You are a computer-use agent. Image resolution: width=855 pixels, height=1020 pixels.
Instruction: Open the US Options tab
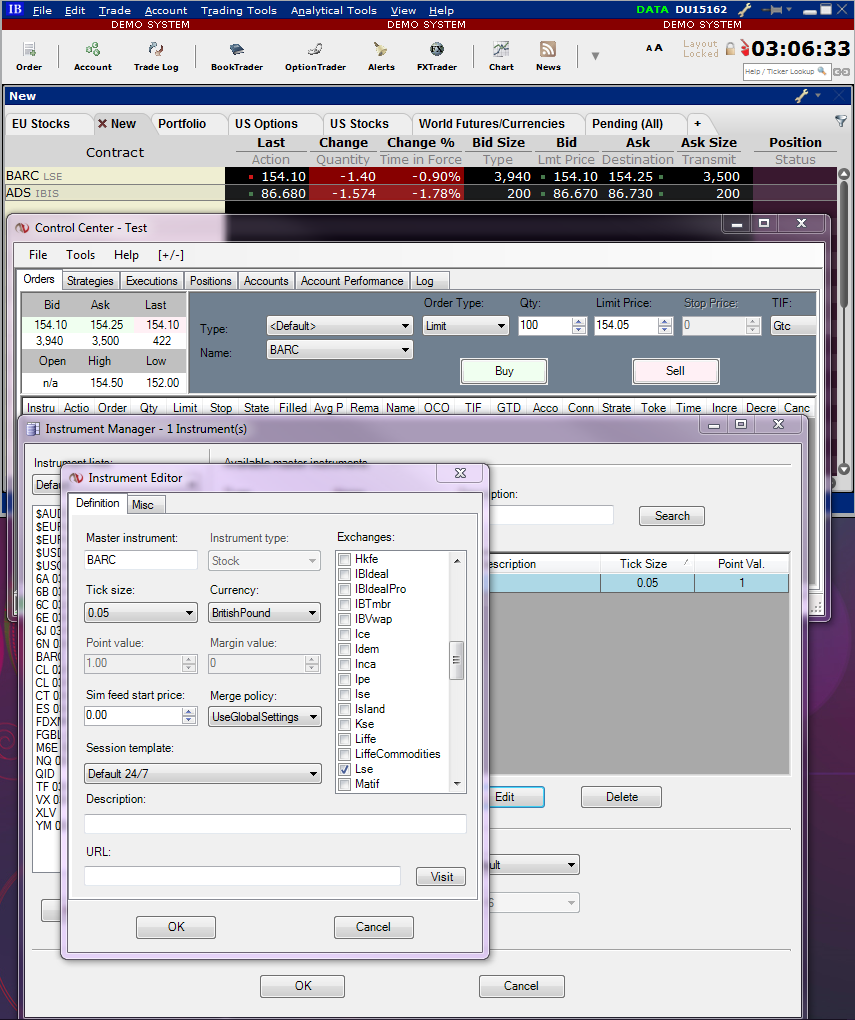pos(266,124)
